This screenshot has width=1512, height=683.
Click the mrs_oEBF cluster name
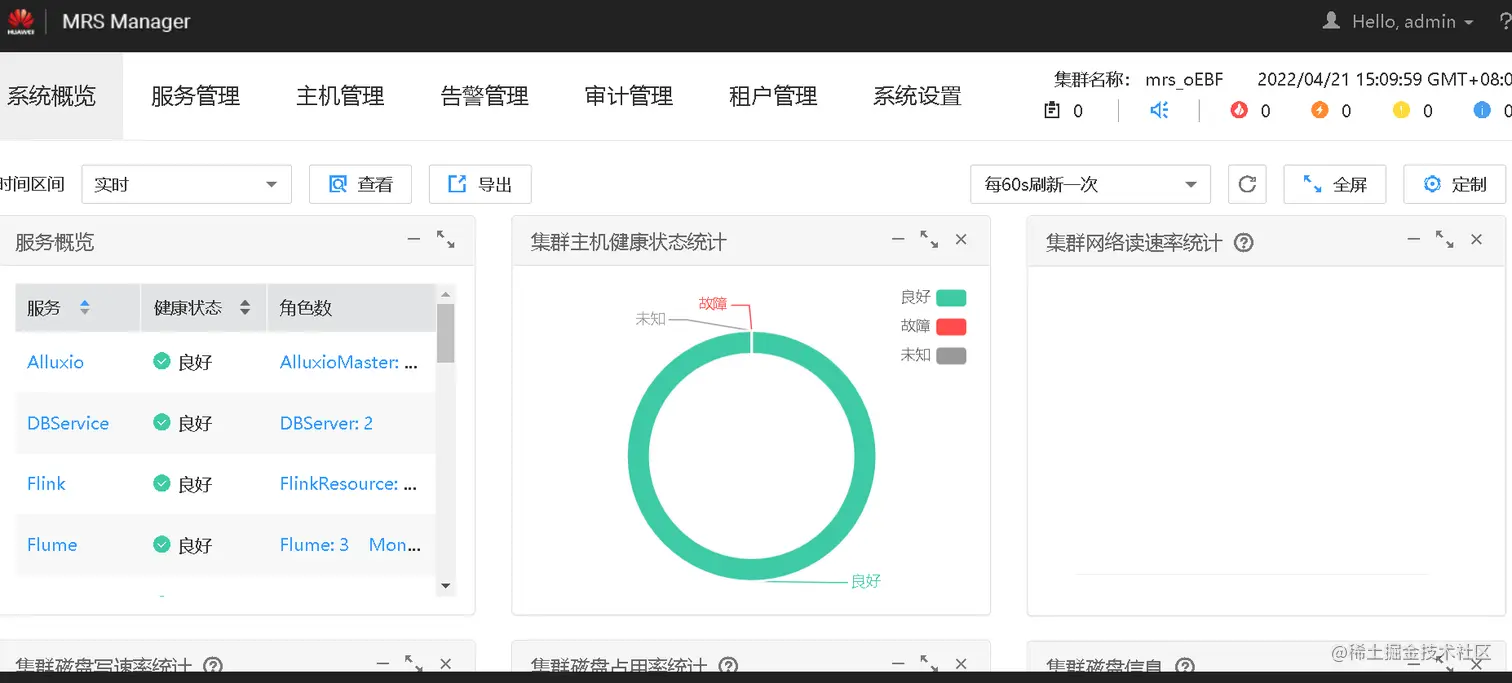[x=1184, y=79]
